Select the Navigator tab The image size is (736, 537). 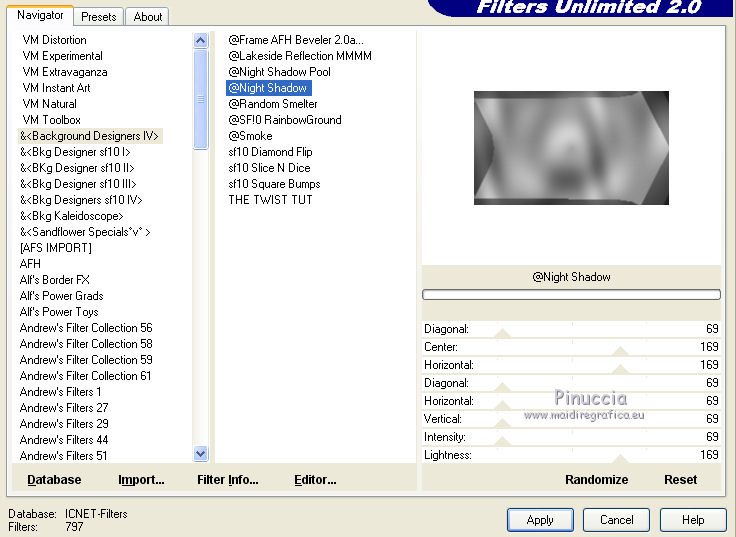40,15
